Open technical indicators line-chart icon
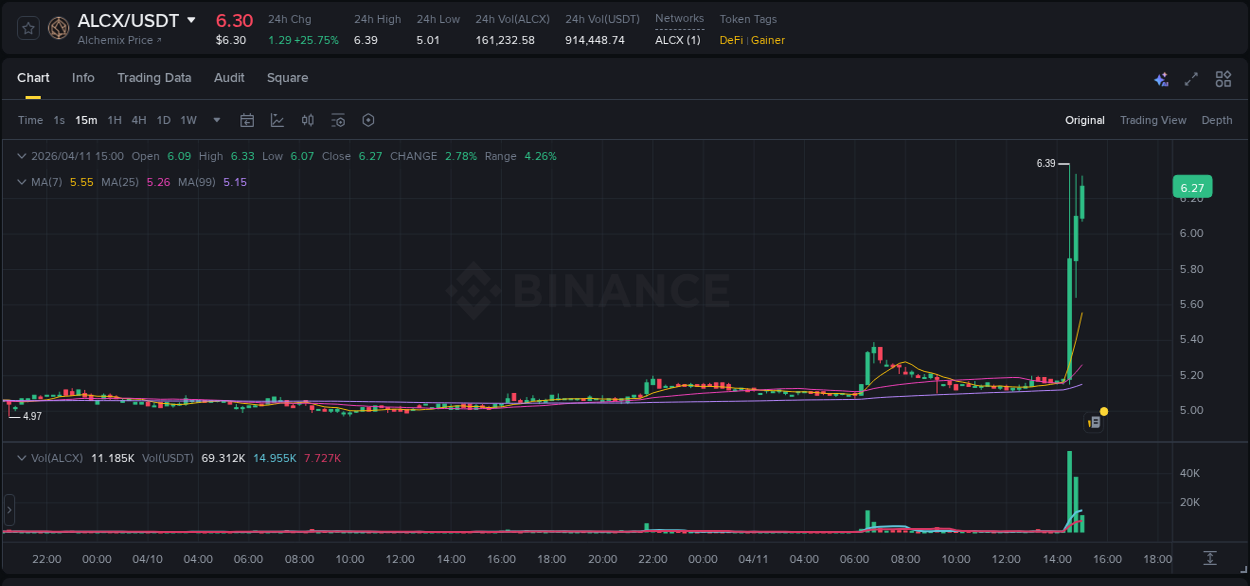 pyautogui.click(x=277, y=120)
